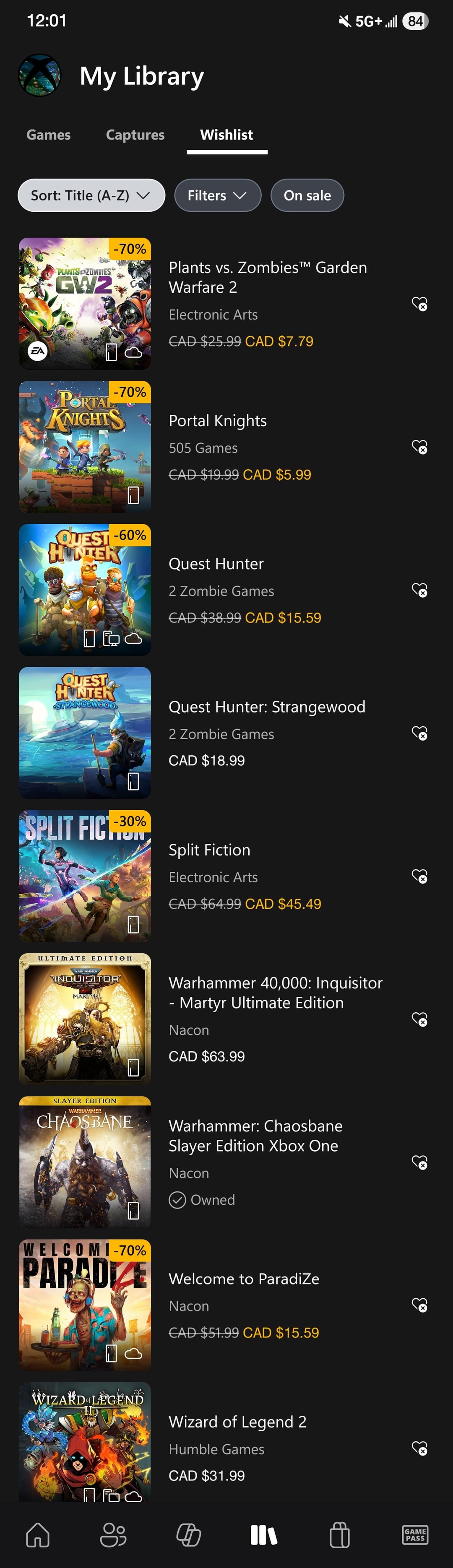This screenshot has width=453, height=1568.
Task: Open Welcome to ParadiZe game title
Action: (x=244, y=1278)
